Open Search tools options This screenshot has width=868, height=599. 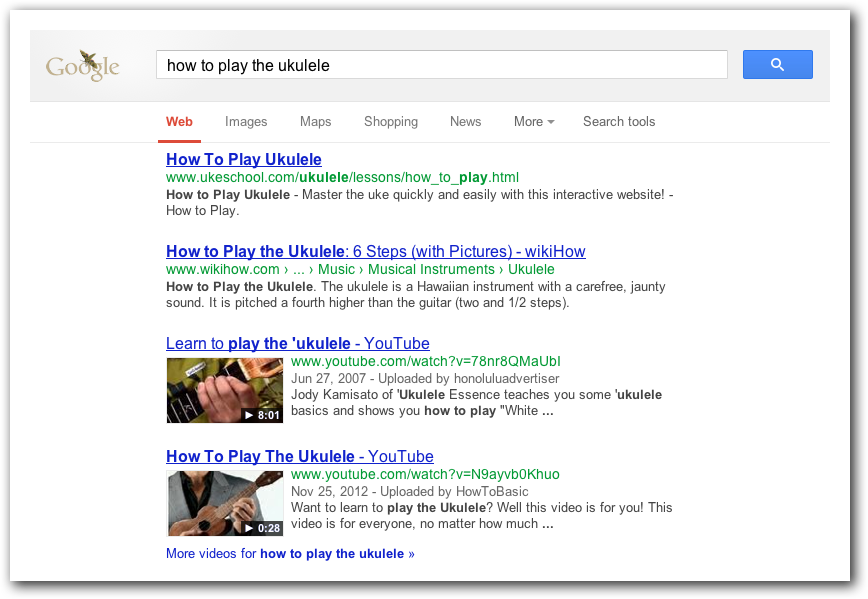[x=619, y=122]
